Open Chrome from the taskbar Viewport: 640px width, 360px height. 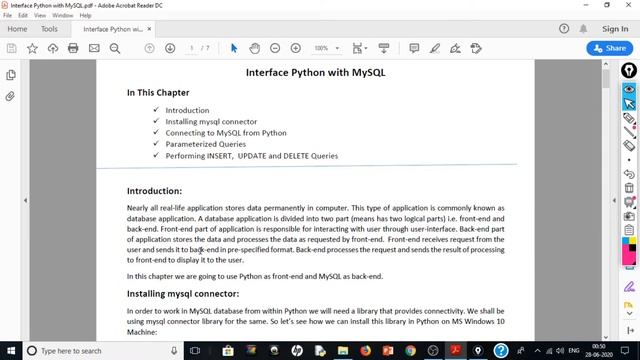410,351
